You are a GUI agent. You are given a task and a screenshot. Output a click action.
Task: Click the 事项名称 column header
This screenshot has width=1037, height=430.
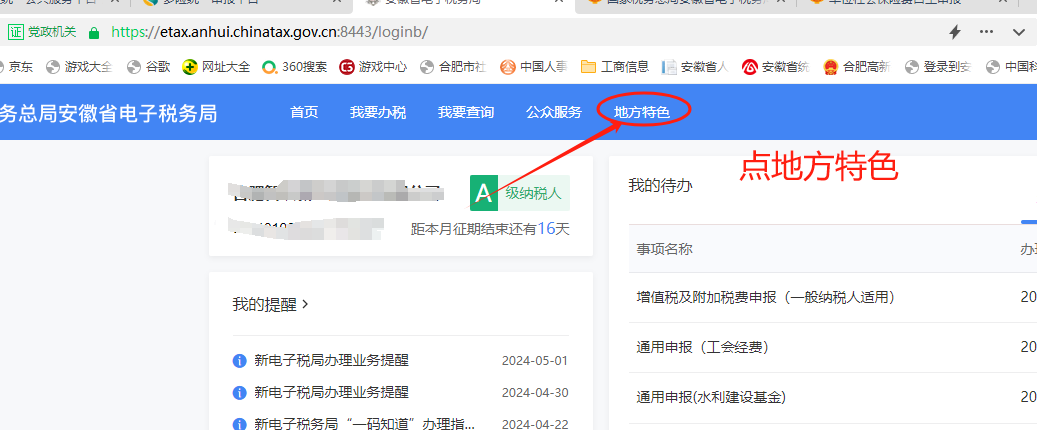(x=665, y=249)
